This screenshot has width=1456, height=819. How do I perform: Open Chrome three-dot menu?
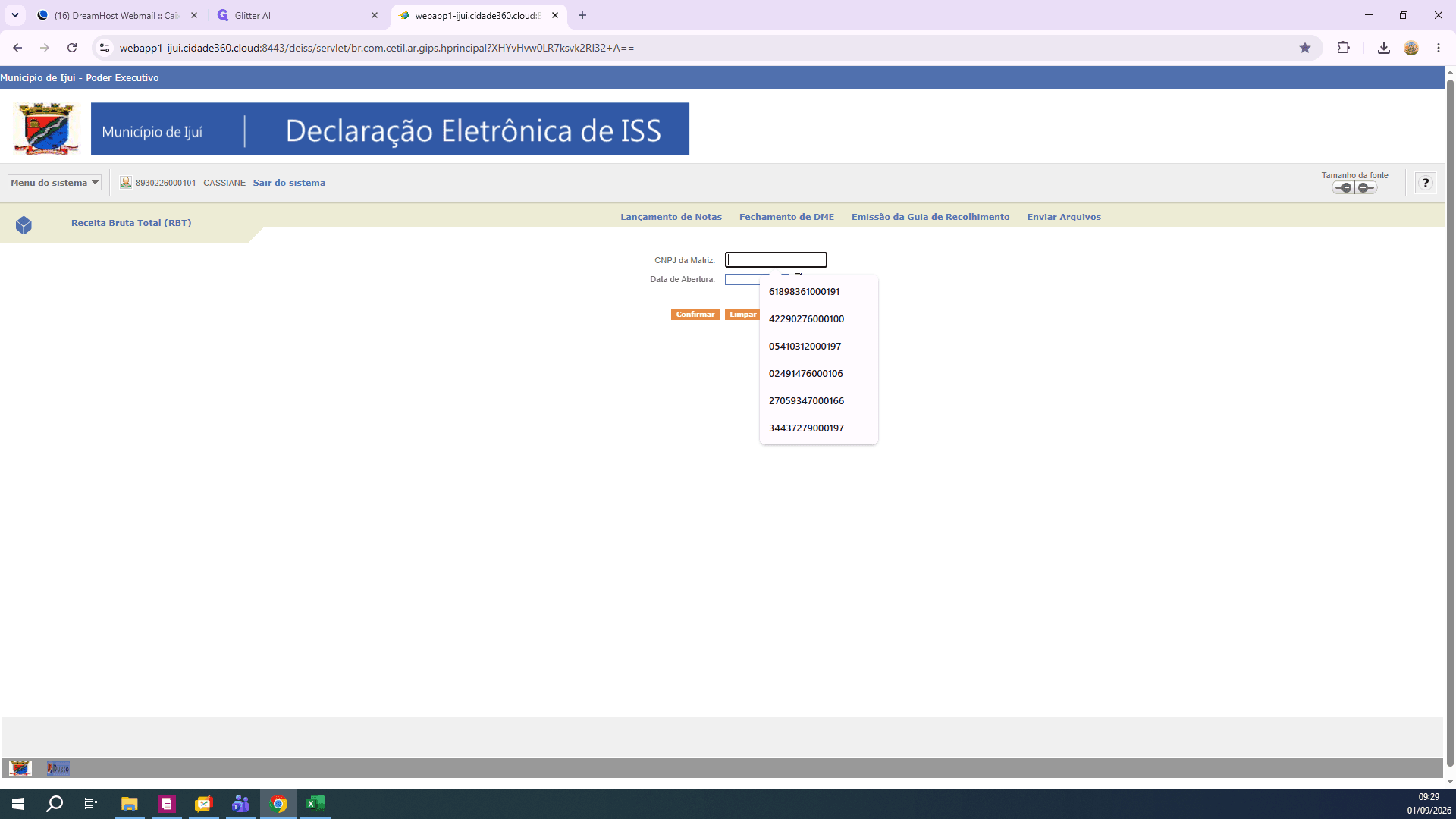(1439, 48)
